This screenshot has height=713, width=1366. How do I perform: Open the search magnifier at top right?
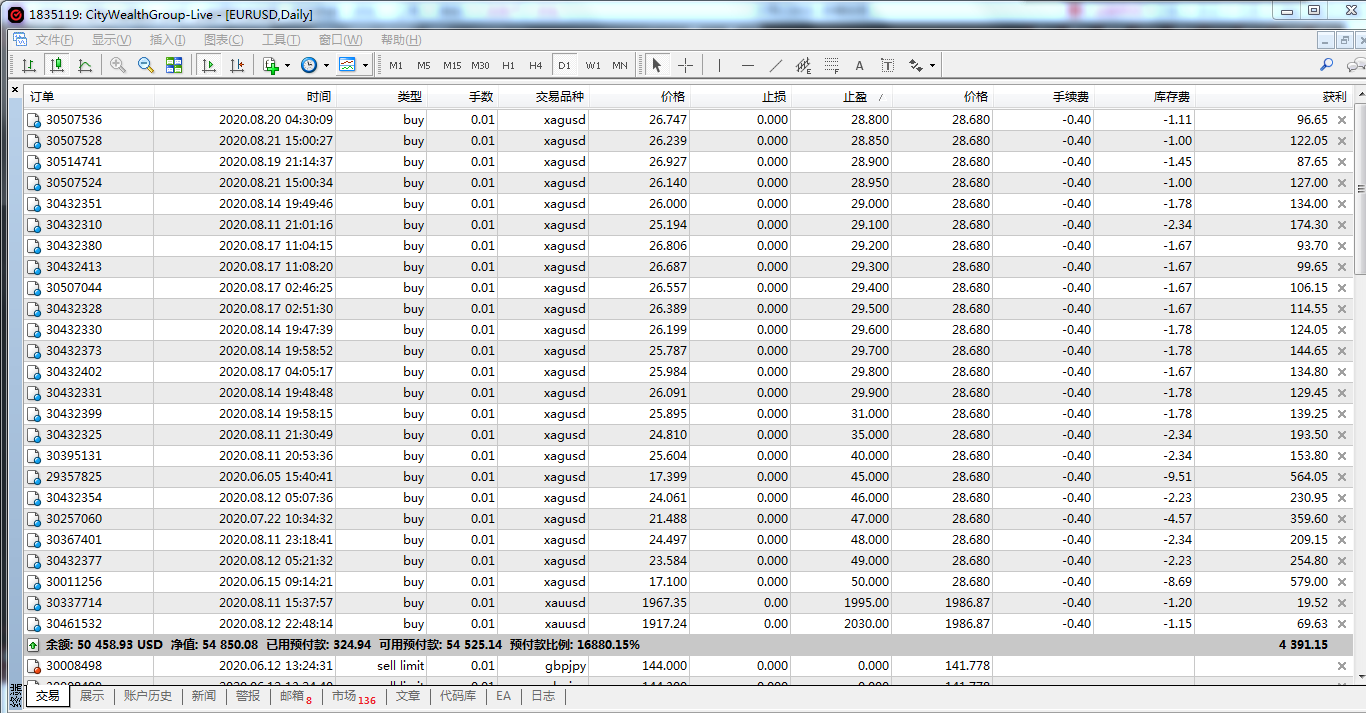click(1326, 65)
